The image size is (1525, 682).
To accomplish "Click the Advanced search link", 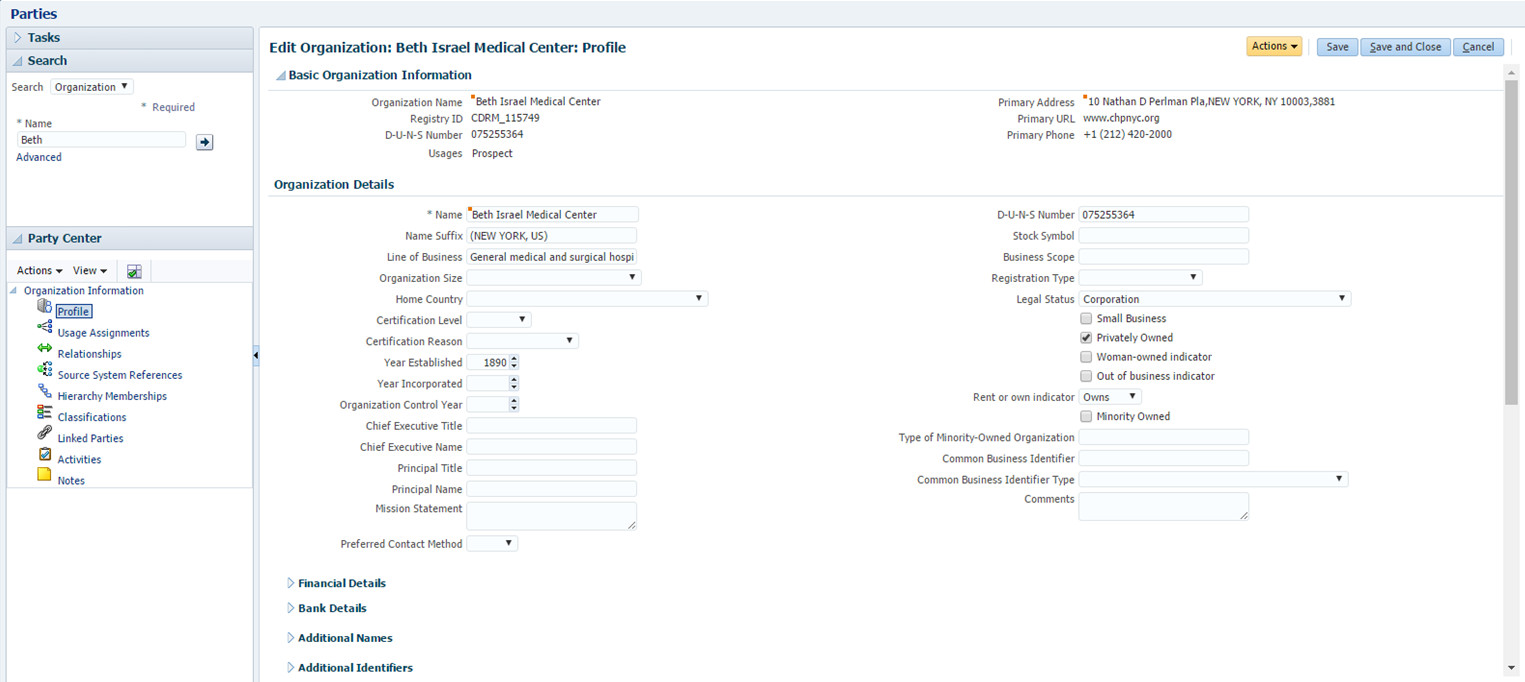I will tap(39, 157).
